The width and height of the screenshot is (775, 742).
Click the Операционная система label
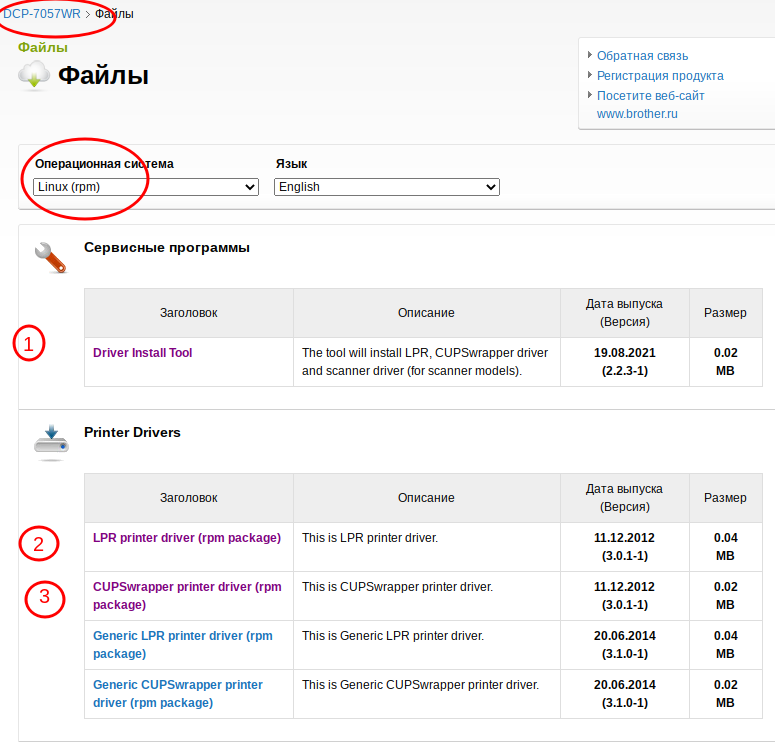(104, 164)
